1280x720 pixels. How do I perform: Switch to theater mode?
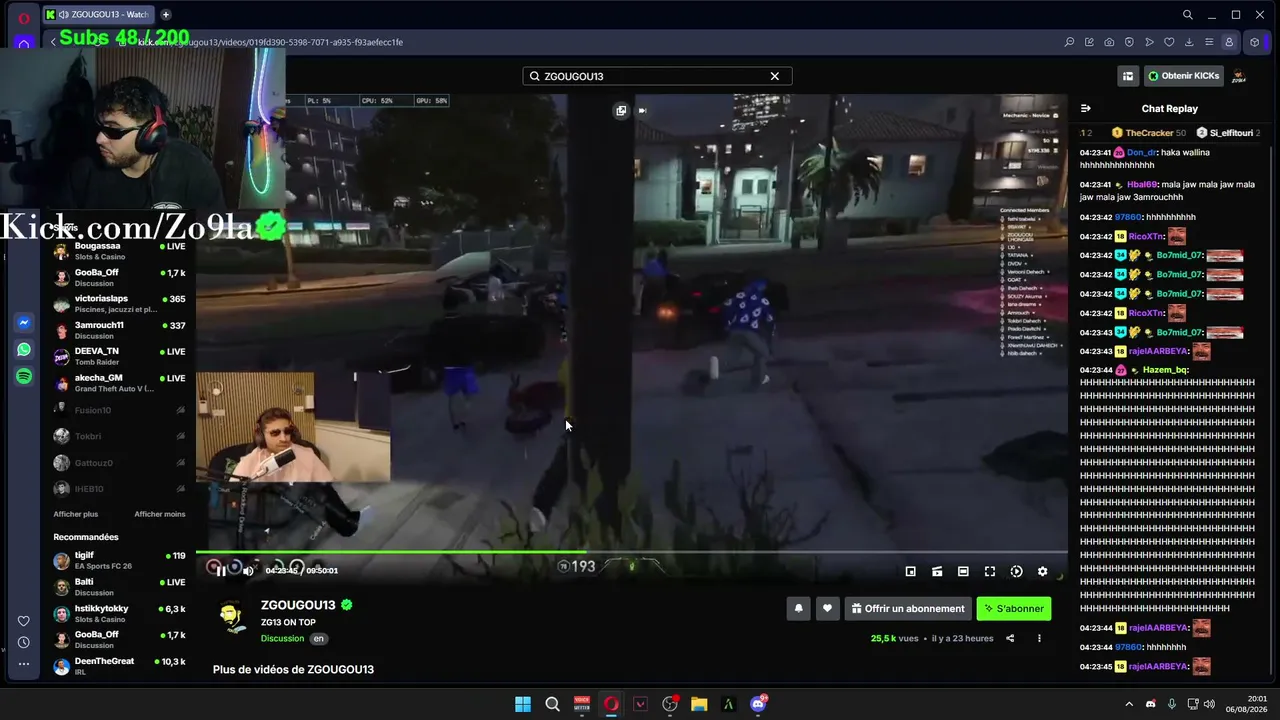pos(963,571)
